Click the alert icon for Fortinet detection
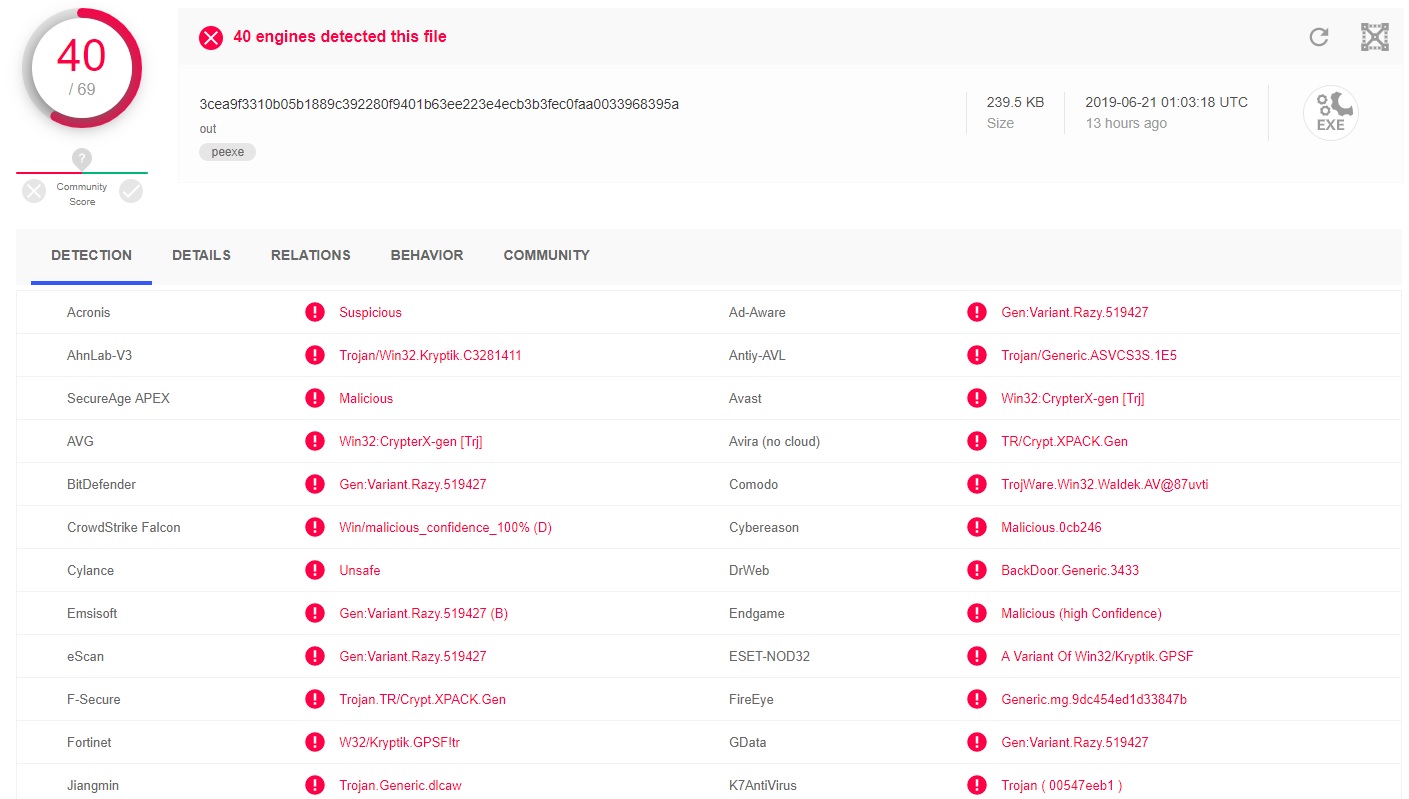Viewport: 1409px width, 799px height. 315,742
